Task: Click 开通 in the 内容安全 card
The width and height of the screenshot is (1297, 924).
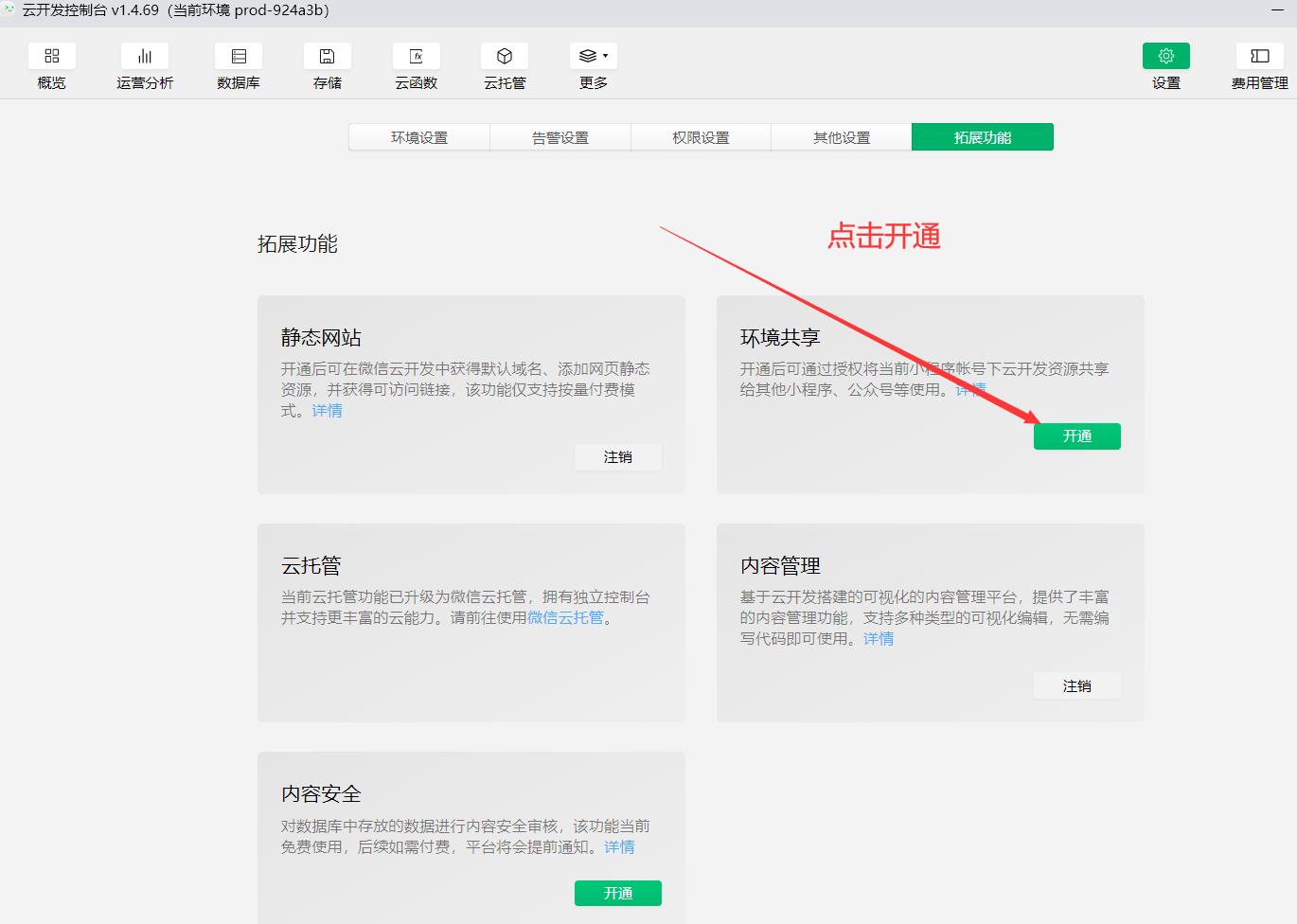Action: point(618,894)
